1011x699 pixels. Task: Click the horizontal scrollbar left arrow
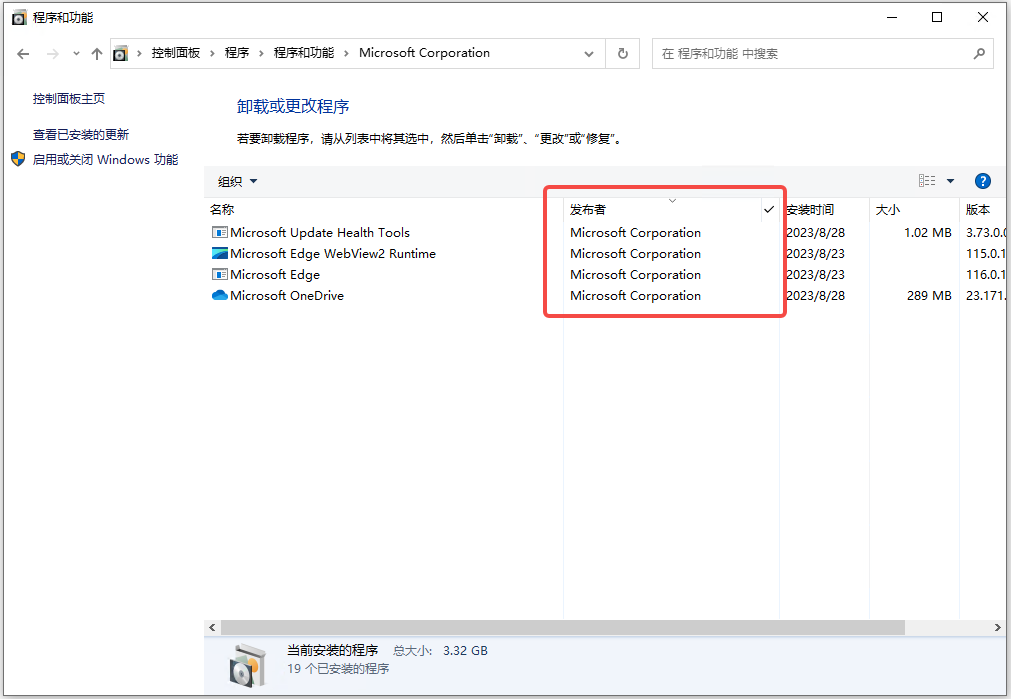click(x=212, y=627)
